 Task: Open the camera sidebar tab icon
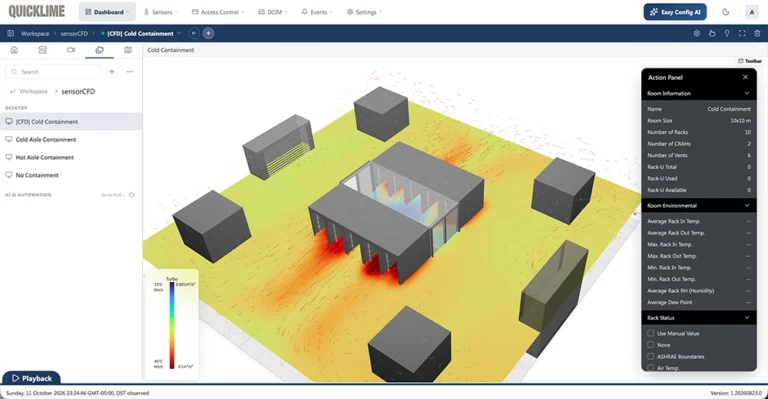tap(71, 50)
